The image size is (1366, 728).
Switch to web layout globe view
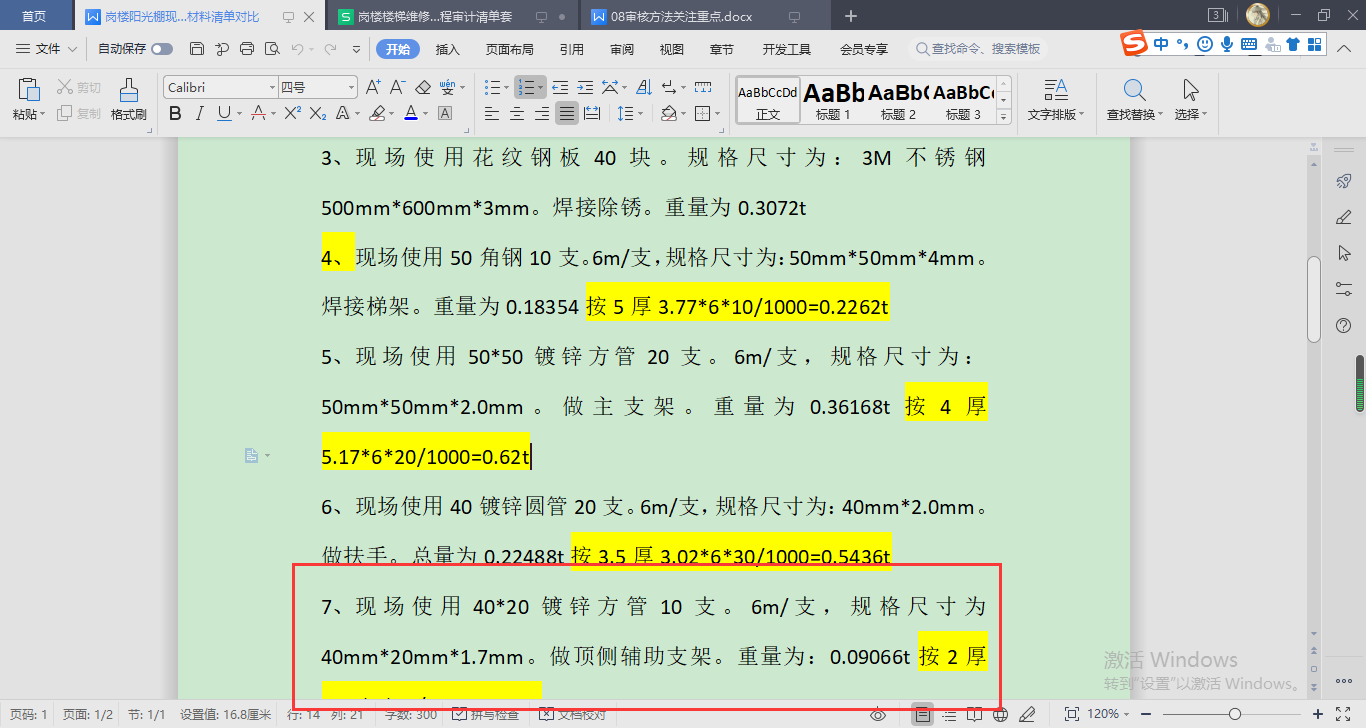[1000, 715]
